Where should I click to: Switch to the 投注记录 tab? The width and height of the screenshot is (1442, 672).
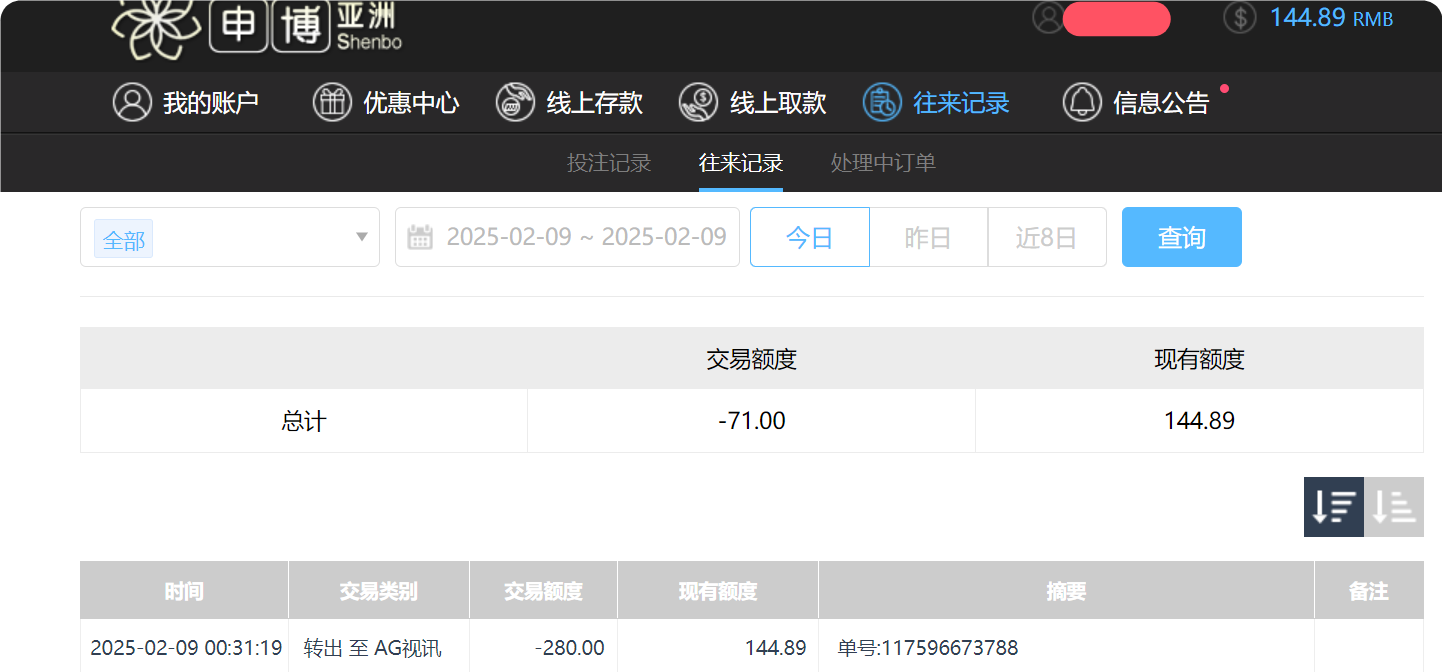coord(608,162)
